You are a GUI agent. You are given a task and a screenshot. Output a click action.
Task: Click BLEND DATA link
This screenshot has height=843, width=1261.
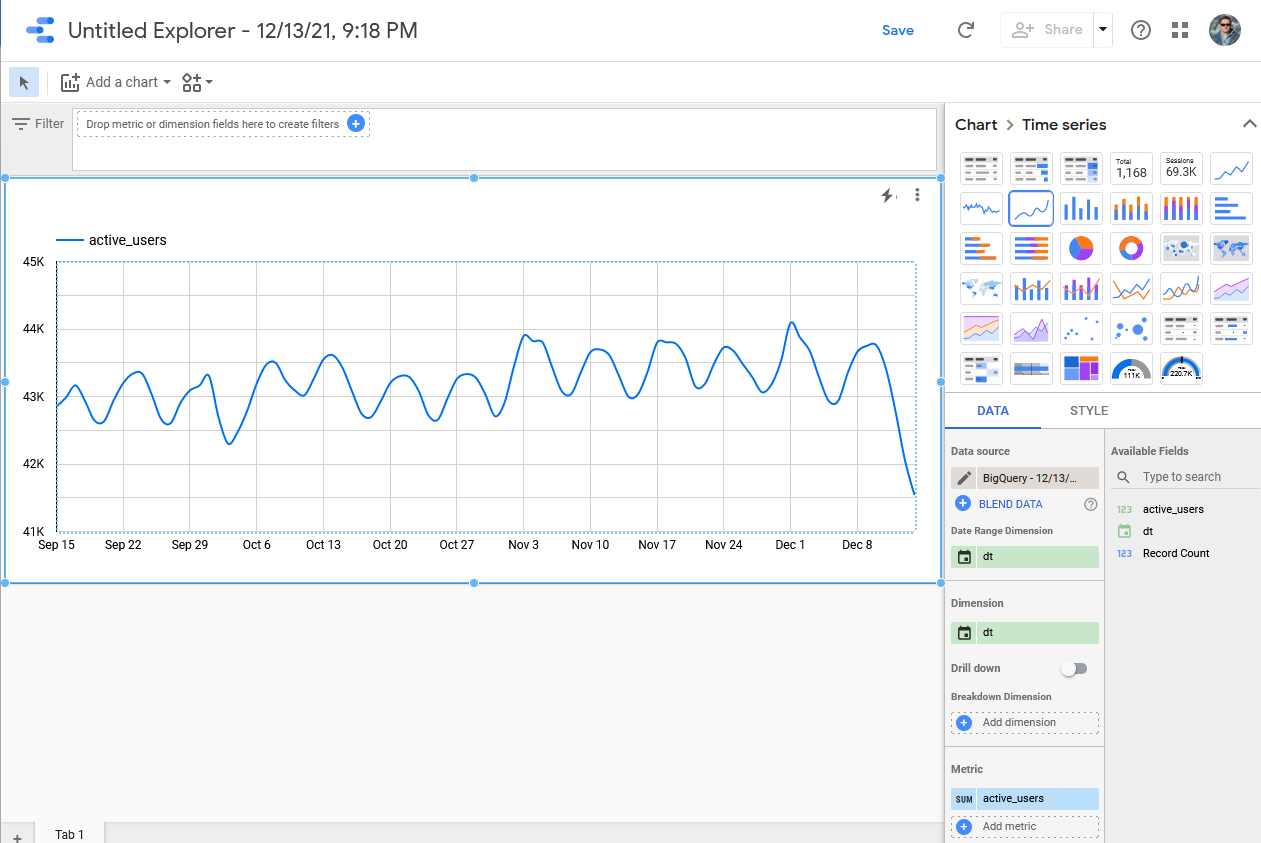[x=1010, y=504]
